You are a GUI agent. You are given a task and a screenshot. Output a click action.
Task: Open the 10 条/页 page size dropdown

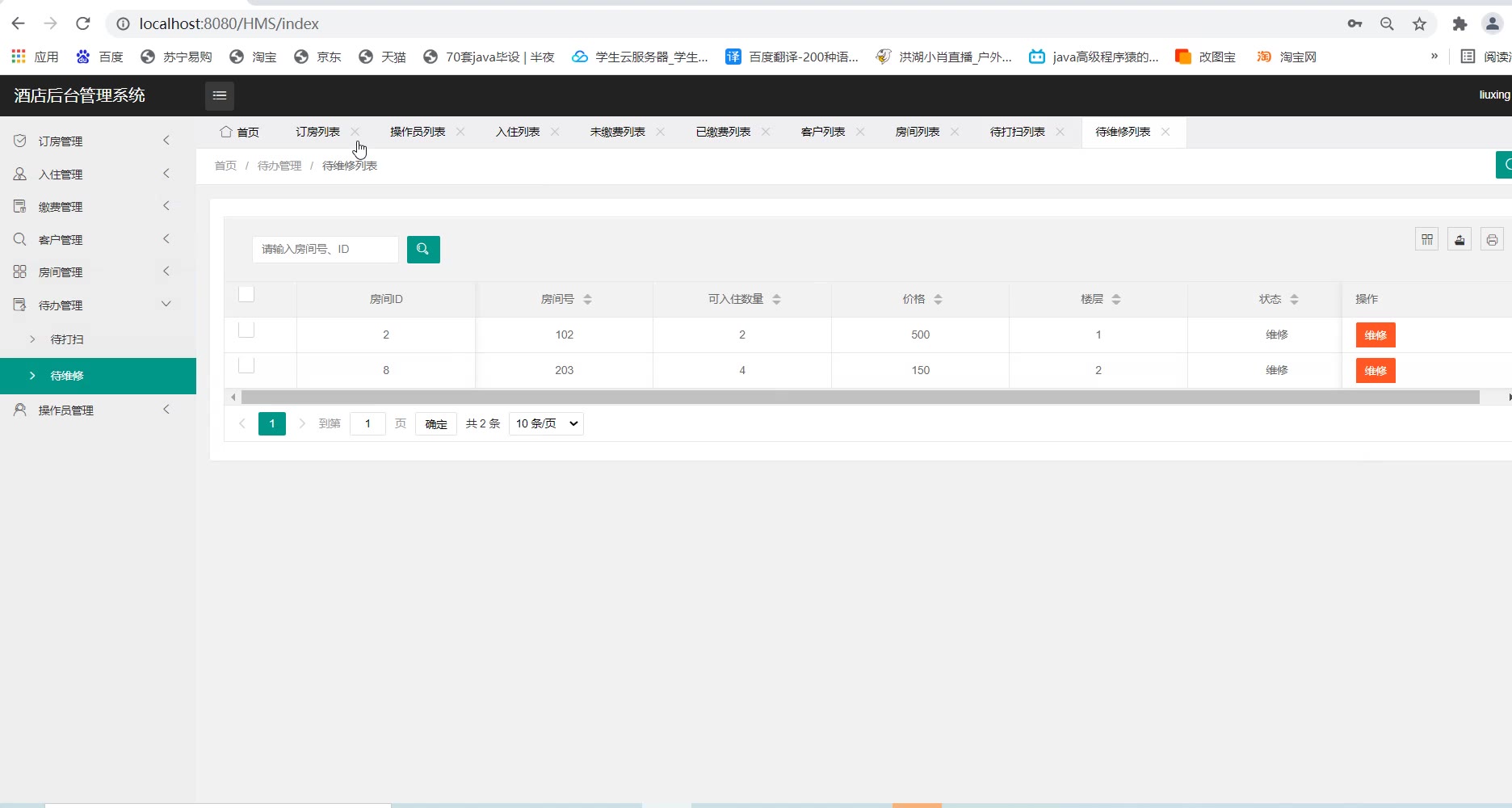(546, 423)
